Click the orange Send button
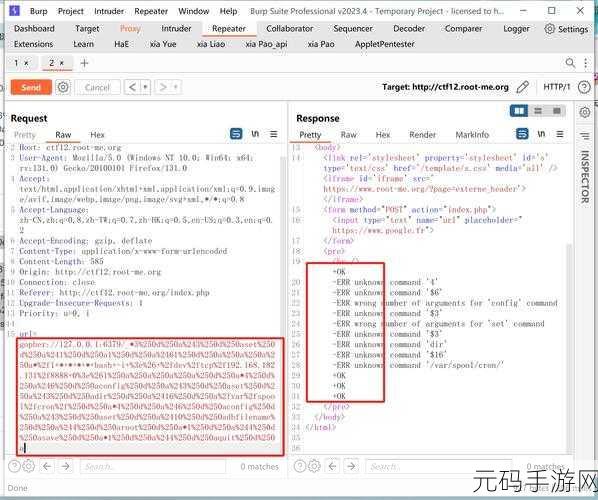This screenshot has height=500, width=598. [31, 87]
